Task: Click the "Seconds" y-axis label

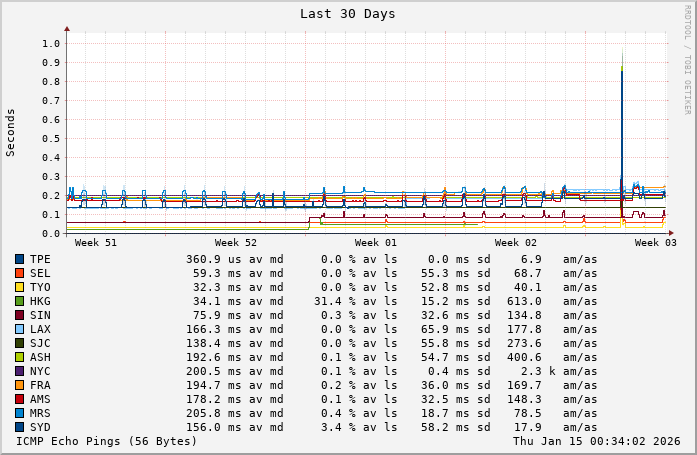Action: pyautogui.click(x=11, y=132)
